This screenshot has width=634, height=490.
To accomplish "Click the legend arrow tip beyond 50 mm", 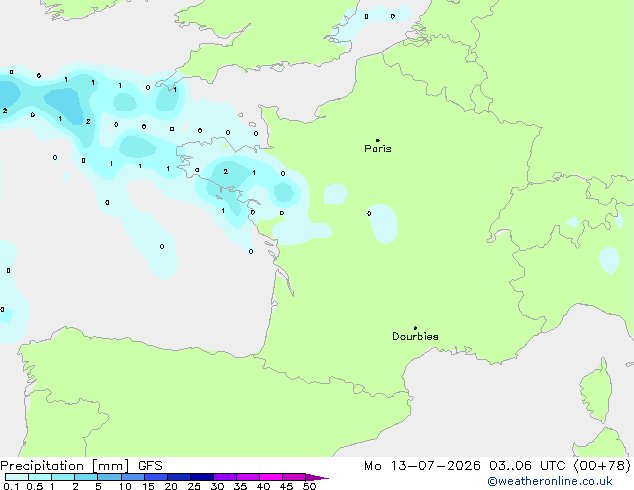I will pos(317,477).
